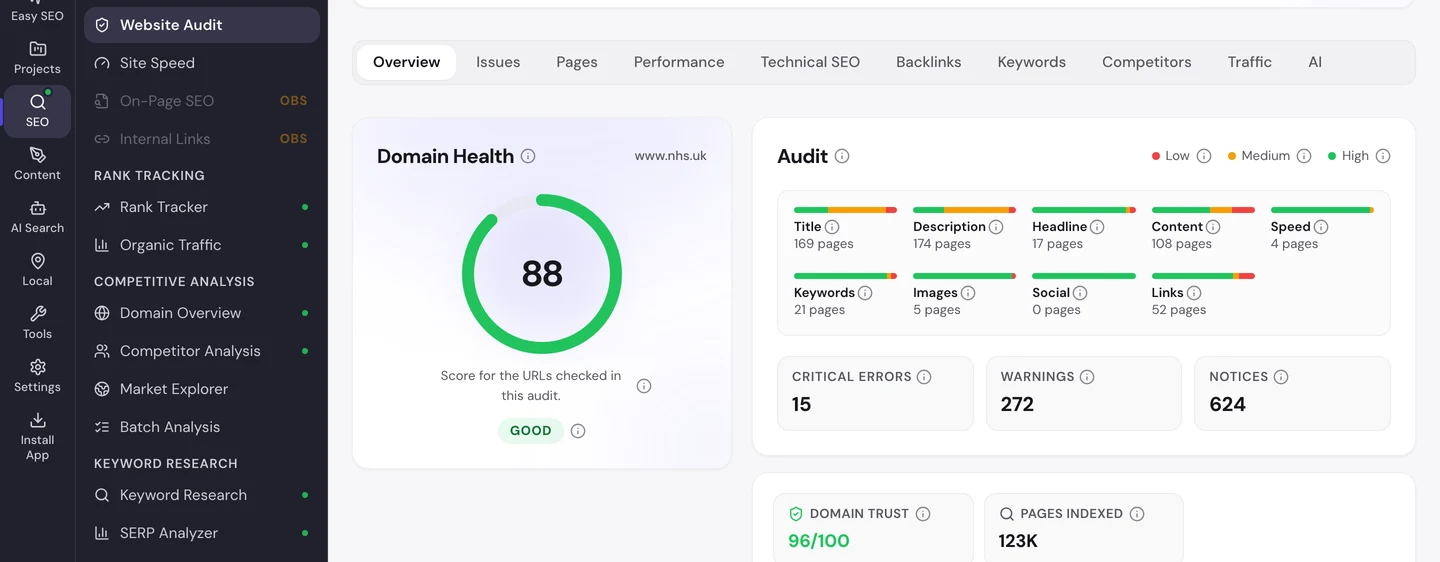Open Internal Links sidebar item
1440x562 pixels.
coord(202,139)
